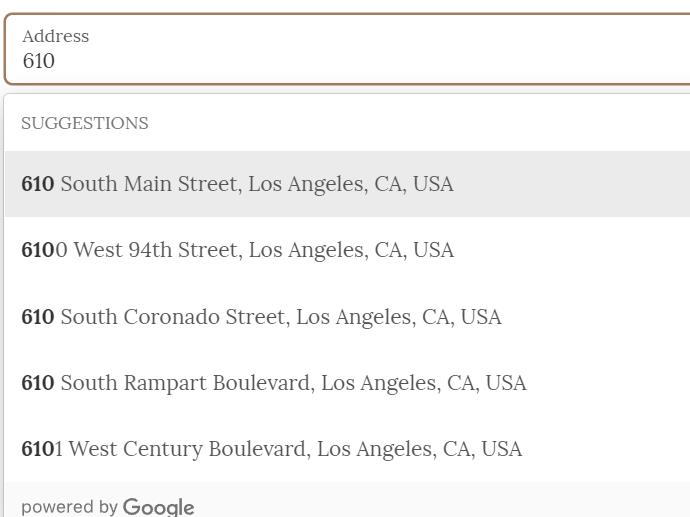
Task: Click the SUGGESTIONS header label
Action: click(85, 123)
